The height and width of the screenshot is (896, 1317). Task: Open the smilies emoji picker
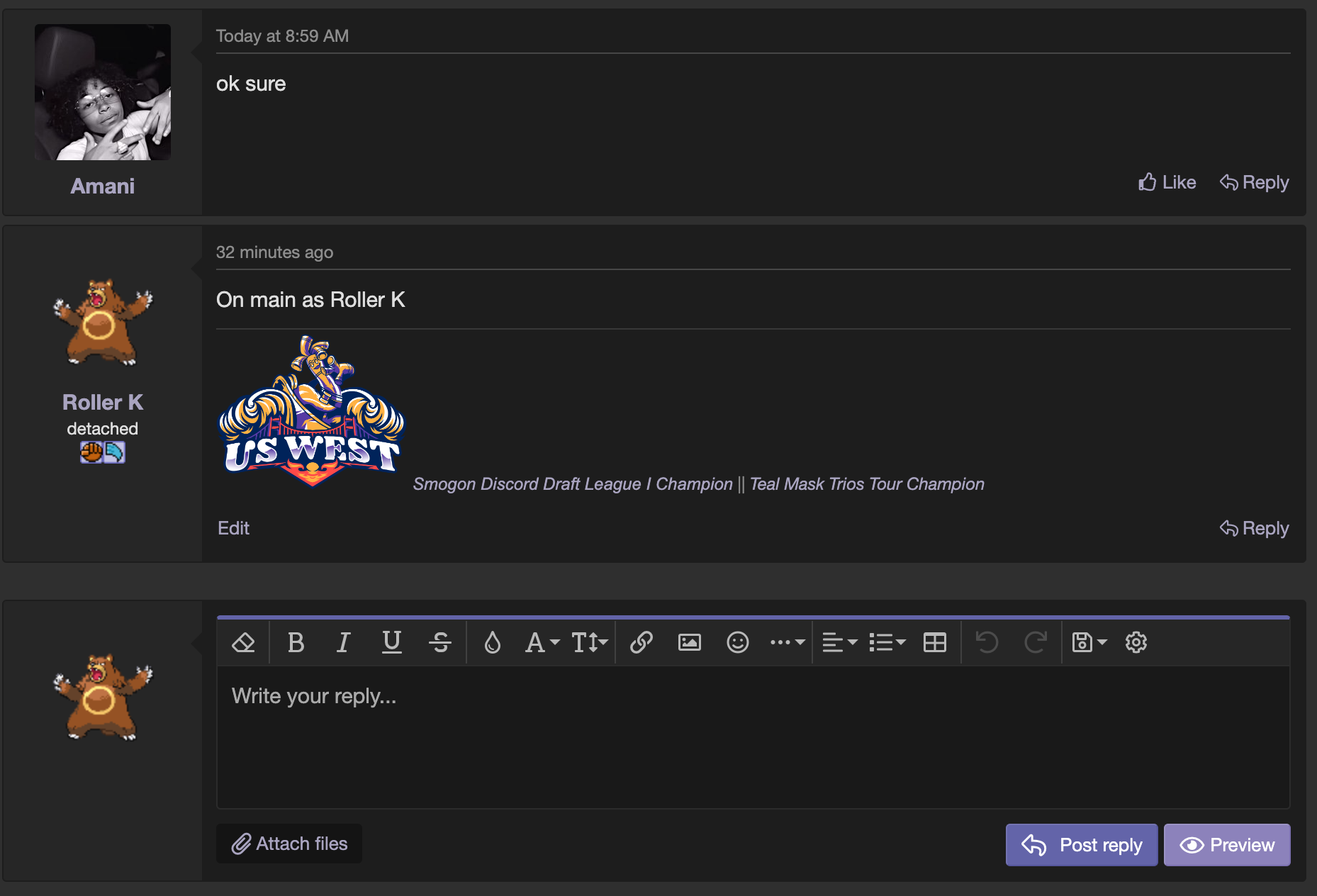coord(737,642)
